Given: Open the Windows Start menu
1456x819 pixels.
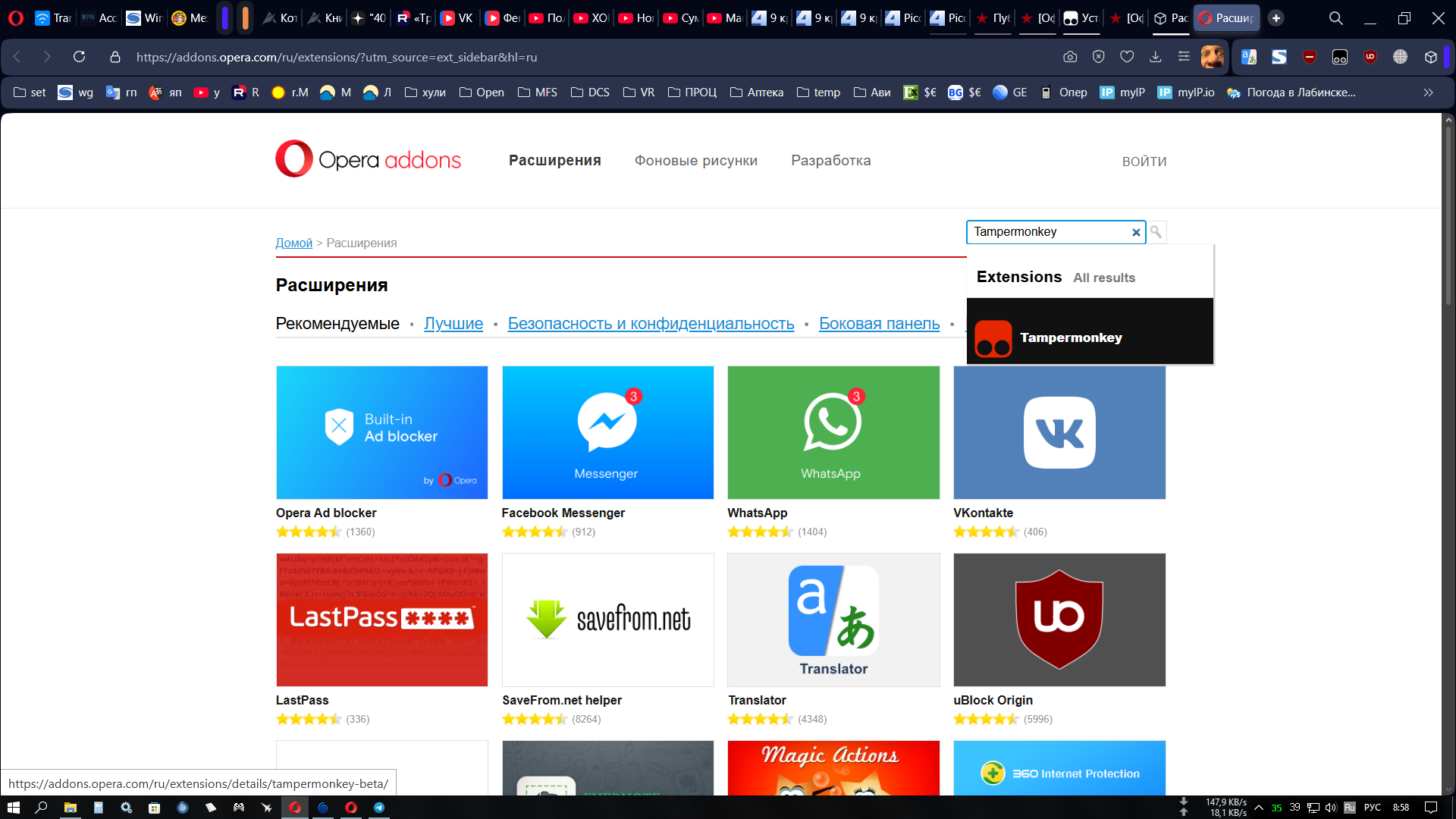Looking at the screenshot, I should pyautogui.click(x=13, y=808).
